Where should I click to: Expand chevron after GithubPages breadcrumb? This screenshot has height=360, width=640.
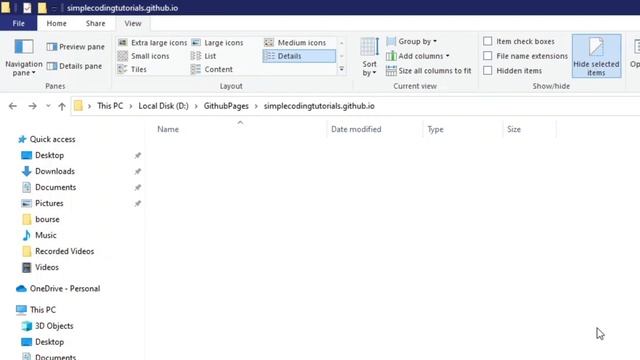(x=256, y=106)
